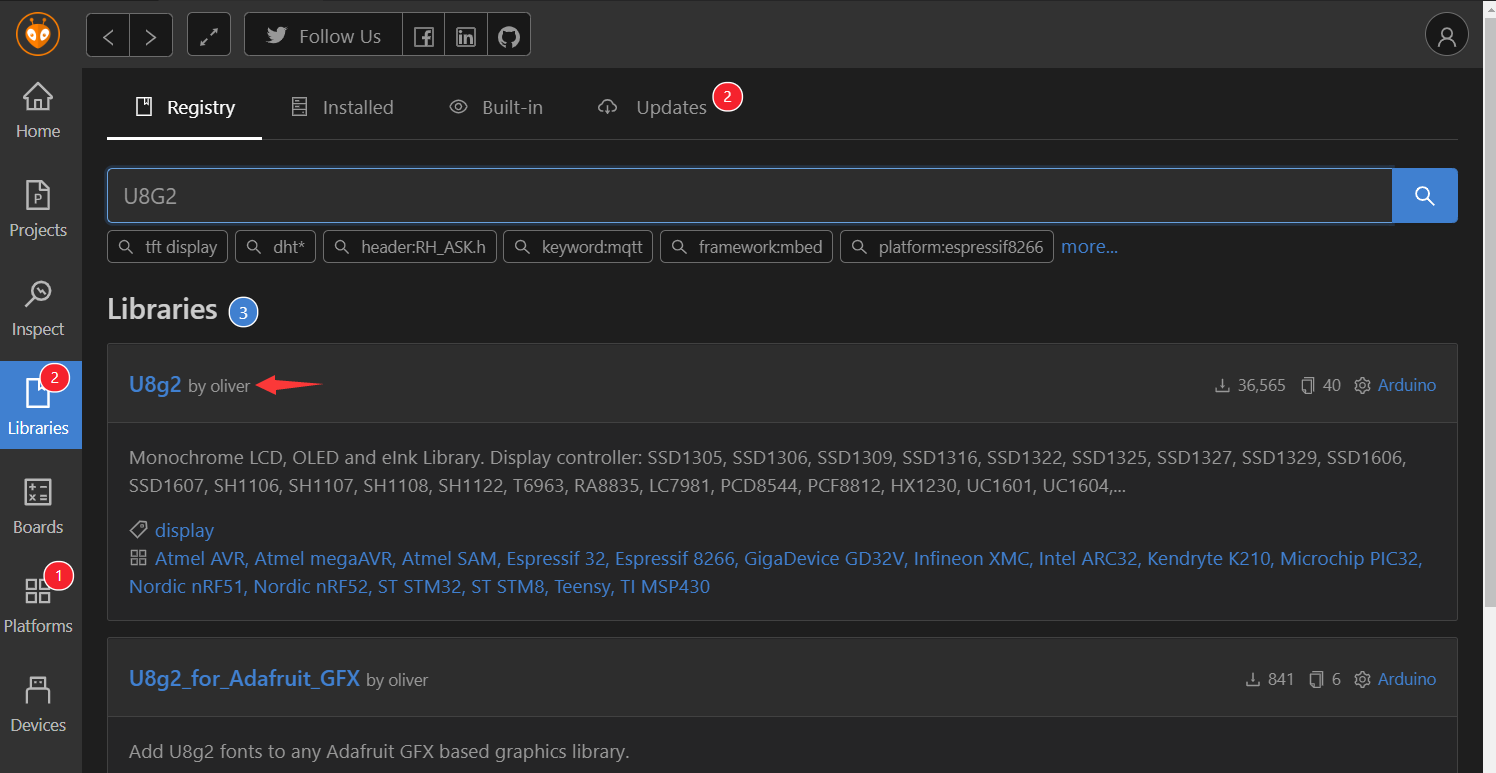Open the LinkedIn icon link
1496x773 pixels.
(466, 36)
